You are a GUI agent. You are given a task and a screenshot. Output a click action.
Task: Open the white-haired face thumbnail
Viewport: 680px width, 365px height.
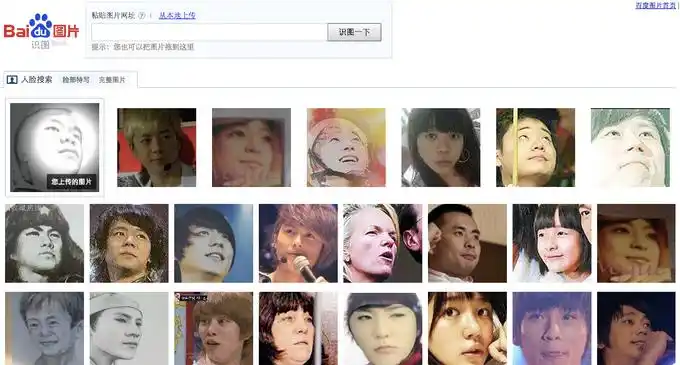point(382,243)
